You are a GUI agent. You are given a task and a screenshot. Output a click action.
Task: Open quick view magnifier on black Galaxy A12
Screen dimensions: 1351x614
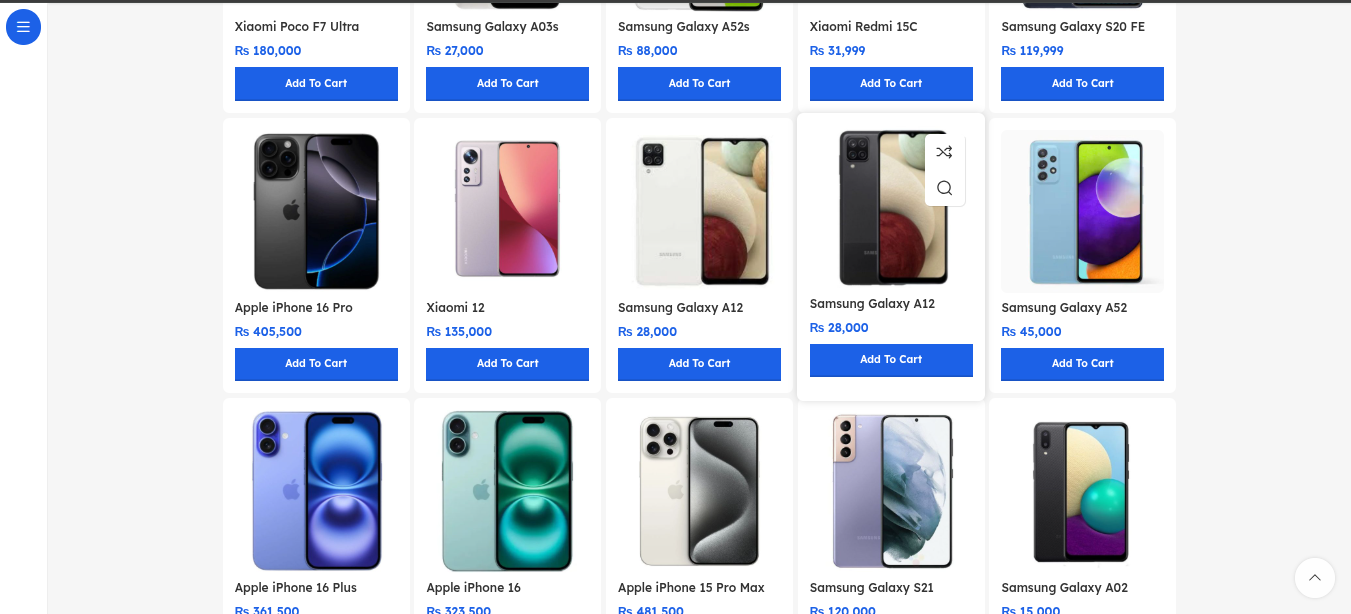[944, 188]
